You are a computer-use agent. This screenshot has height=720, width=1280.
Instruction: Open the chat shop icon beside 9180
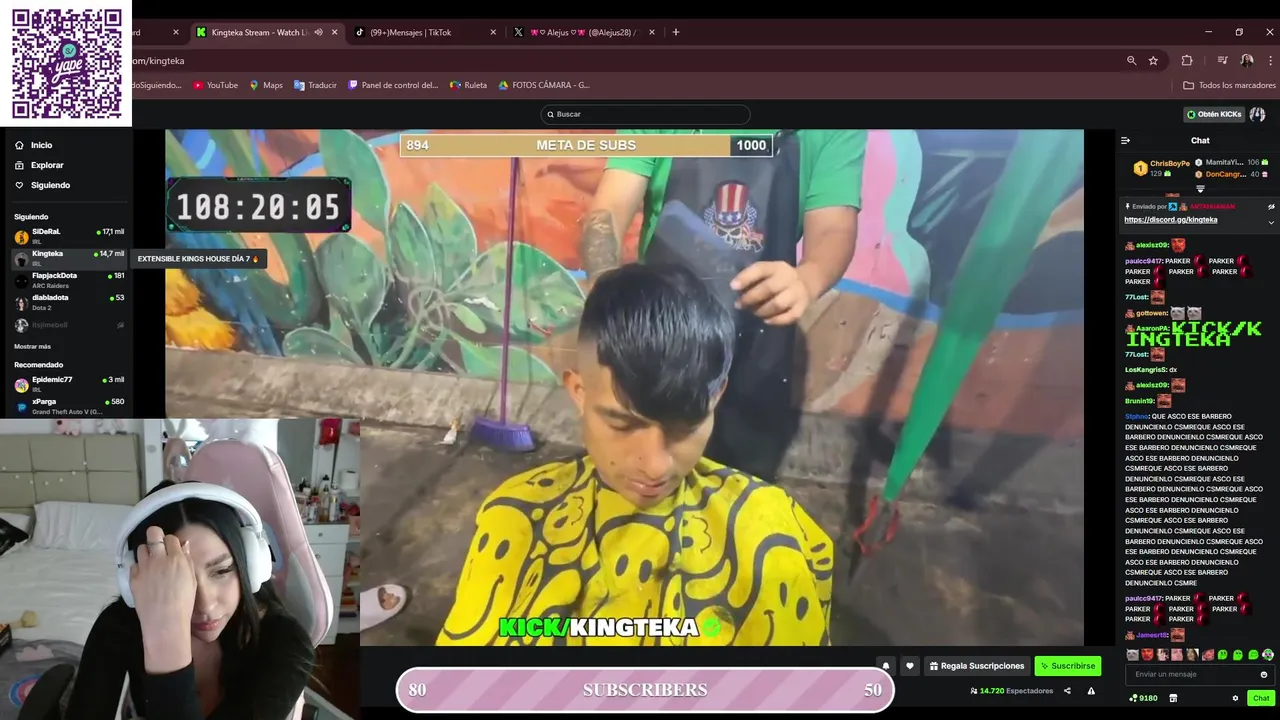coord(1173,698)
